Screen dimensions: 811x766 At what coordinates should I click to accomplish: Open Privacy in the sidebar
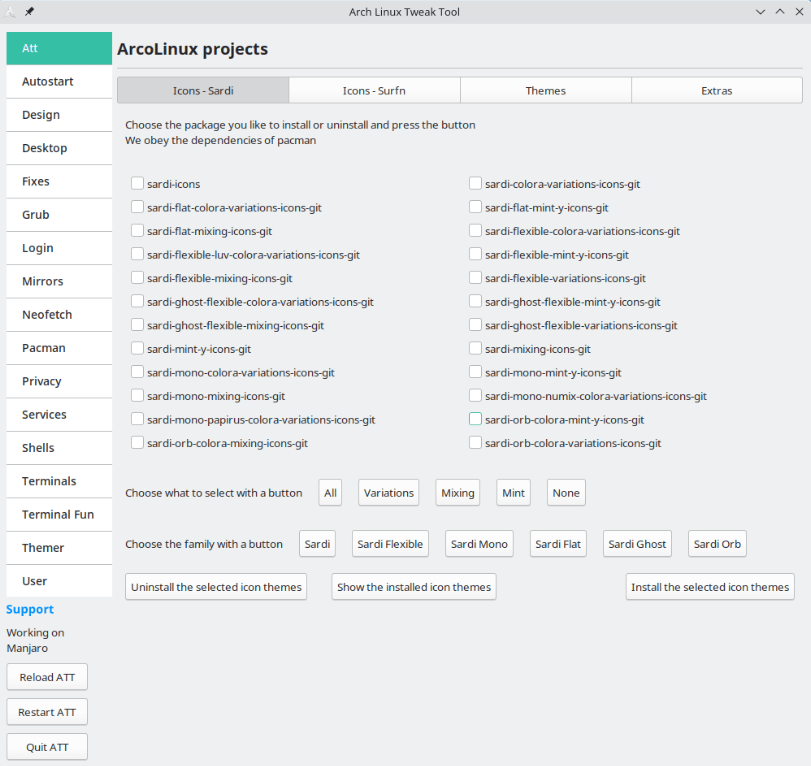(59, 381)
